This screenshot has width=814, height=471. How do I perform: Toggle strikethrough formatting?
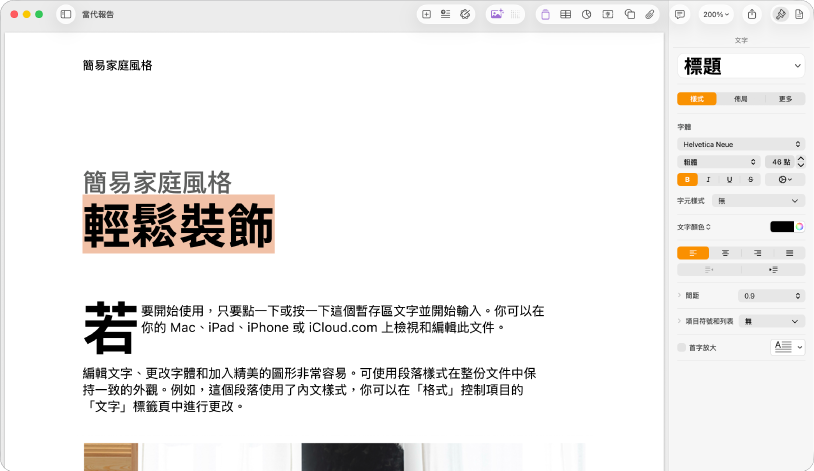[751, 180]
